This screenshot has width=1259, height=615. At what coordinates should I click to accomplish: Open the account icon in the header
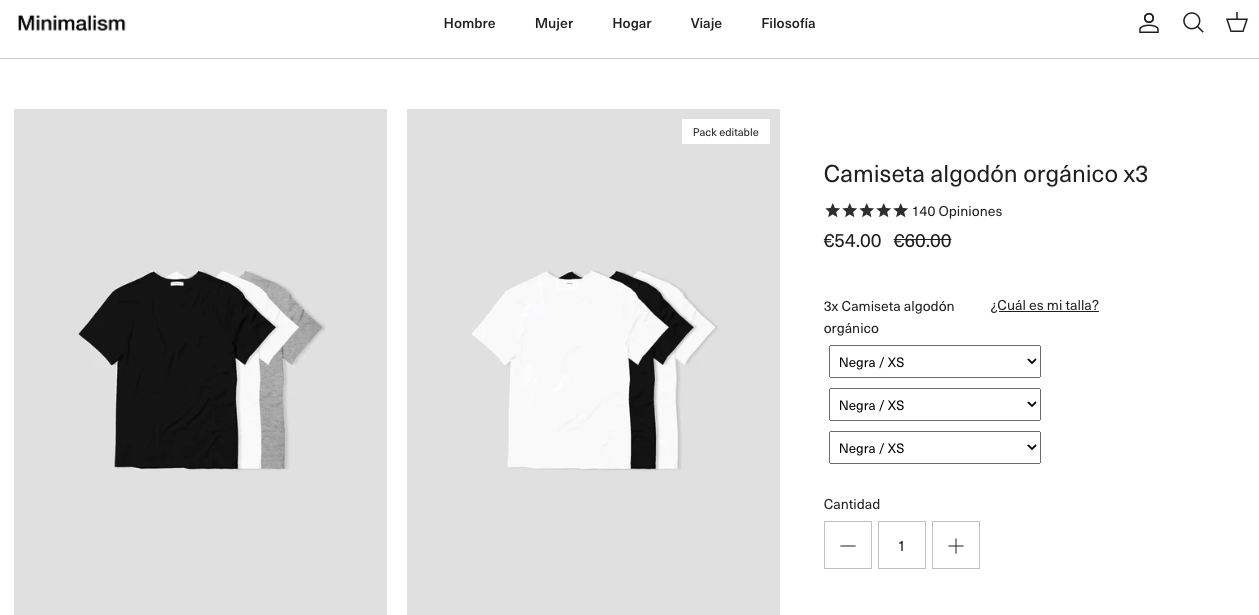[x=1149, y=23]
